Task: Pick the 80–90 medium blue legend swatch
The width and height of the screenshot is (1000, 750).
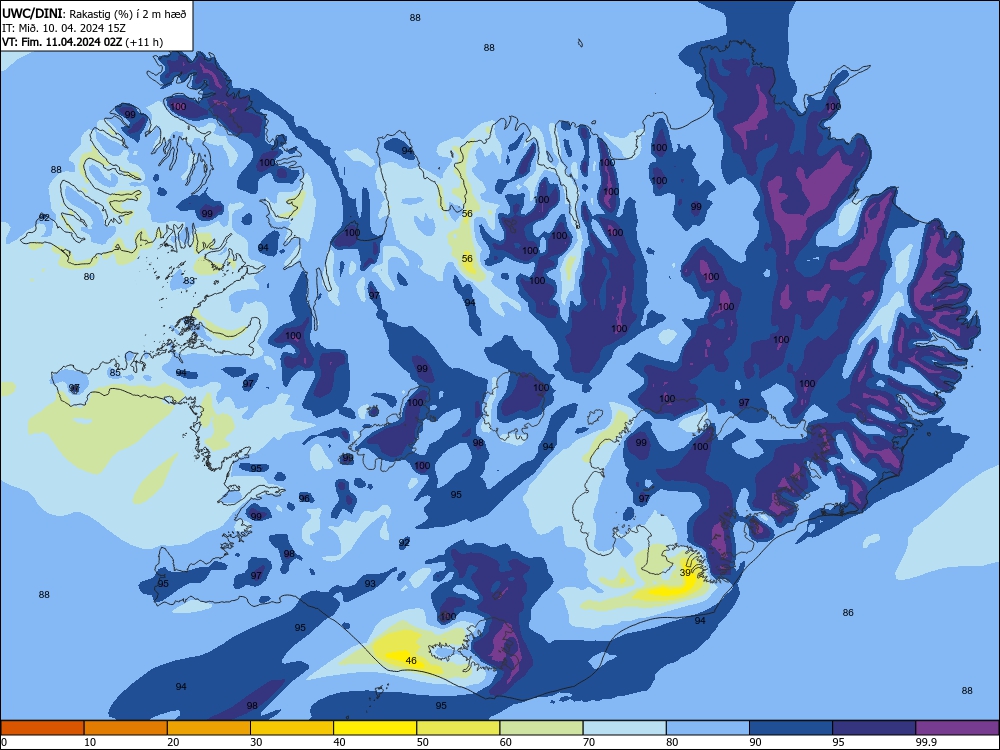Action: [708, 728]
